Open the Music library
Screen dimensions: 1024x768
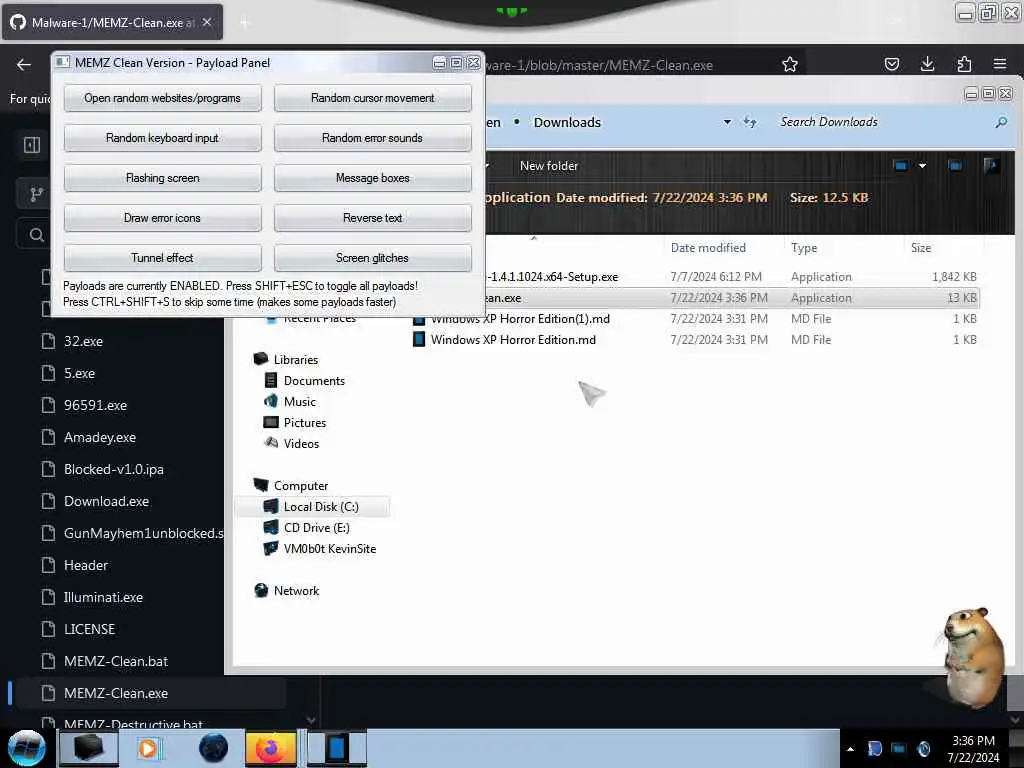(299, 402)
